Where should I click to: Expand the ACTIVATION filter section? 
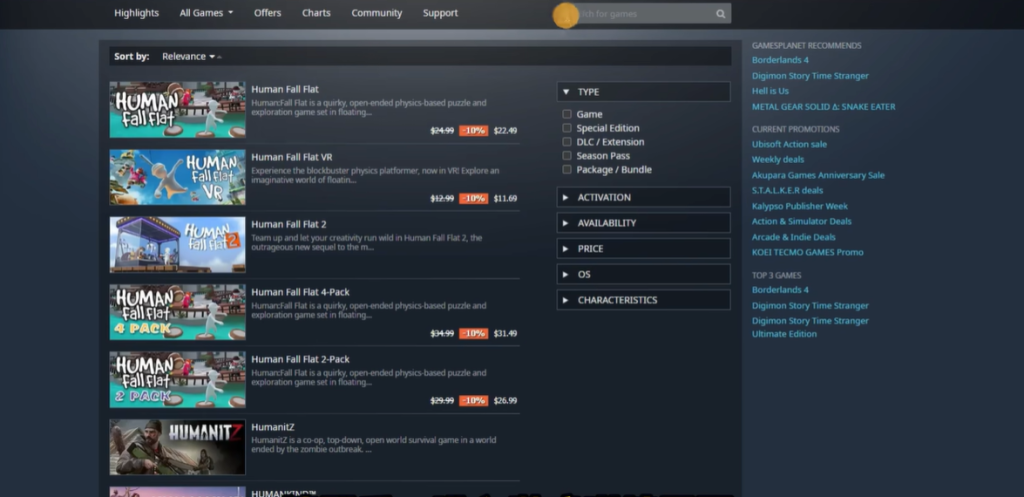pos(643,198)
